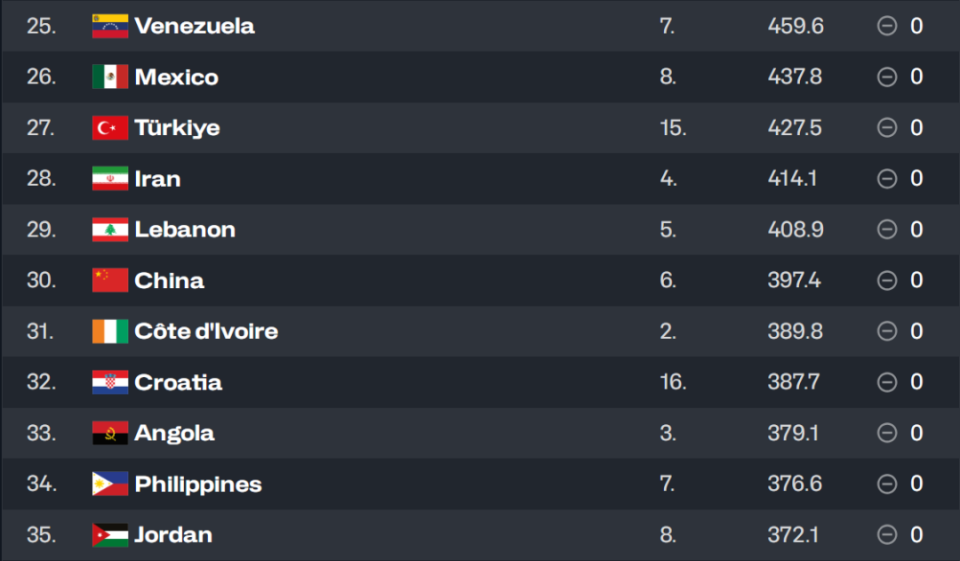
Task: Open the Mexico team link
Action: [176, 77]
